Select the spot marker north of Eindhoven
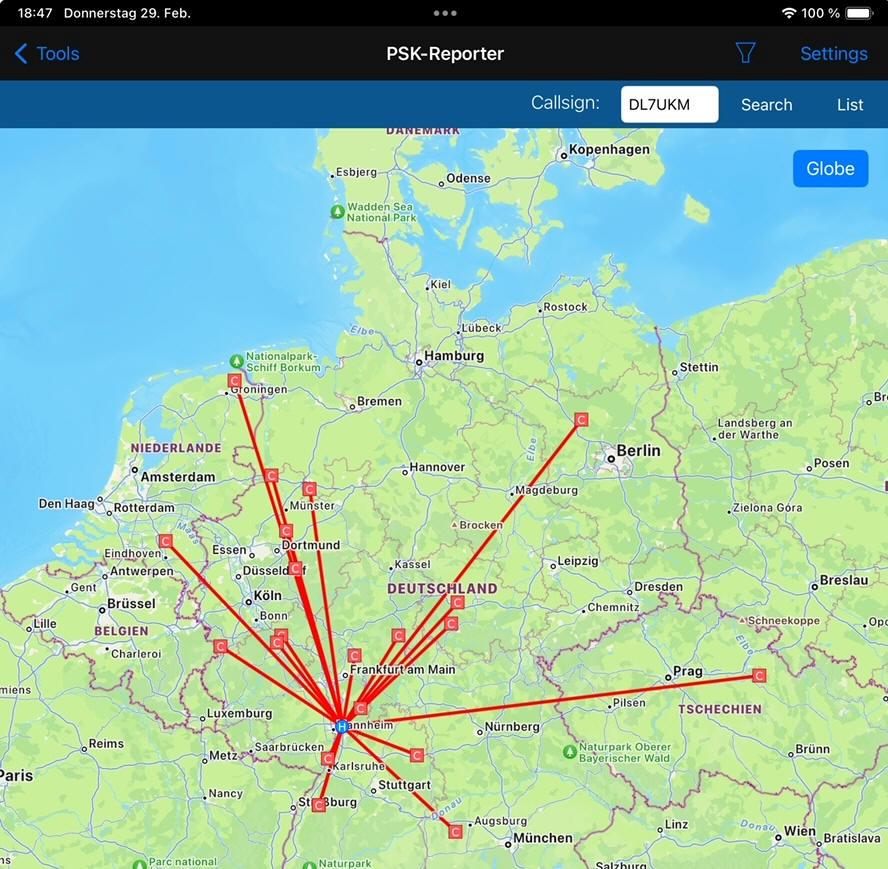 (x=165, y=541)
